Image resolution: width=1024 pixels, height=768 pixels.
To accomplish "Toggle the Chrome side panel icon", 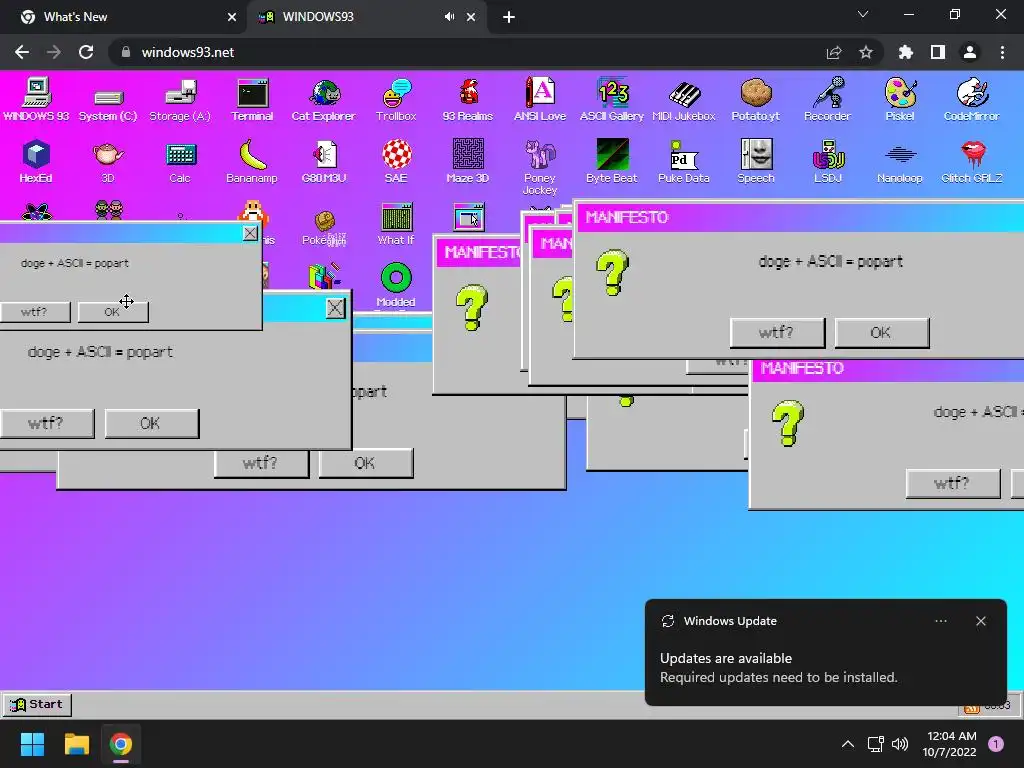I will pyautogui.click(x=938, y=52).
